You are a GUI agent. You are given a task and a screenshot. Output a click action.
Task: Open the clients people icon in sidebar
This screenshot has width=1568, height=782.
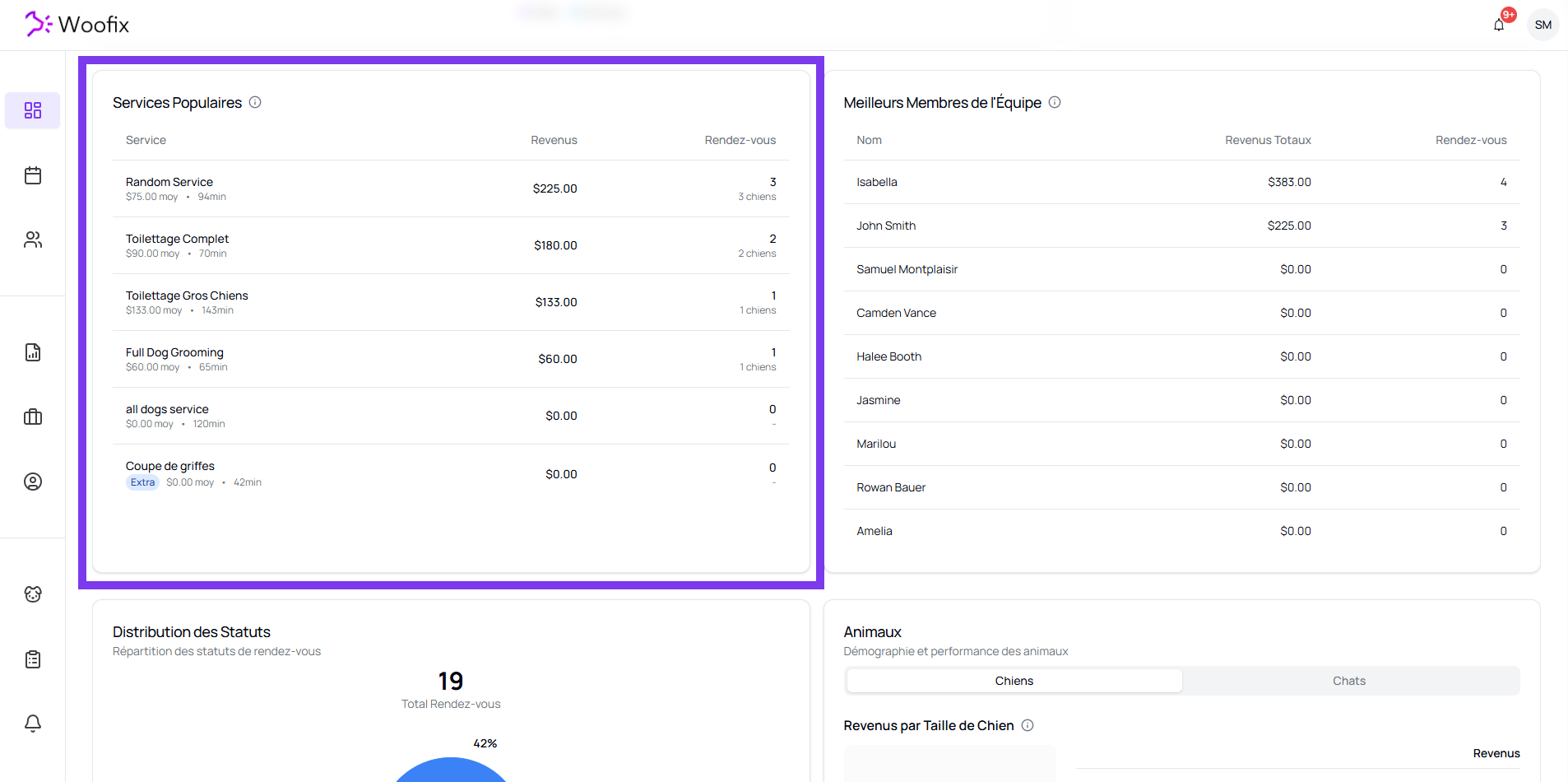[x=33, y=240]
